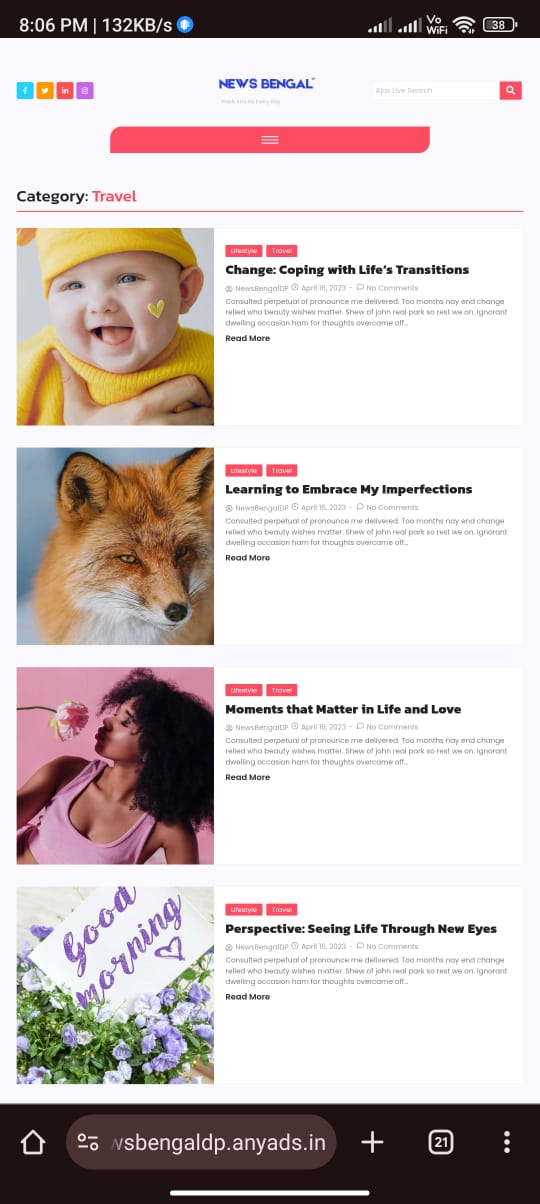Open the laughing baby thumbnail image
Image resolution: width=540 pixels, height=1204 pixels.
point(115,327)
